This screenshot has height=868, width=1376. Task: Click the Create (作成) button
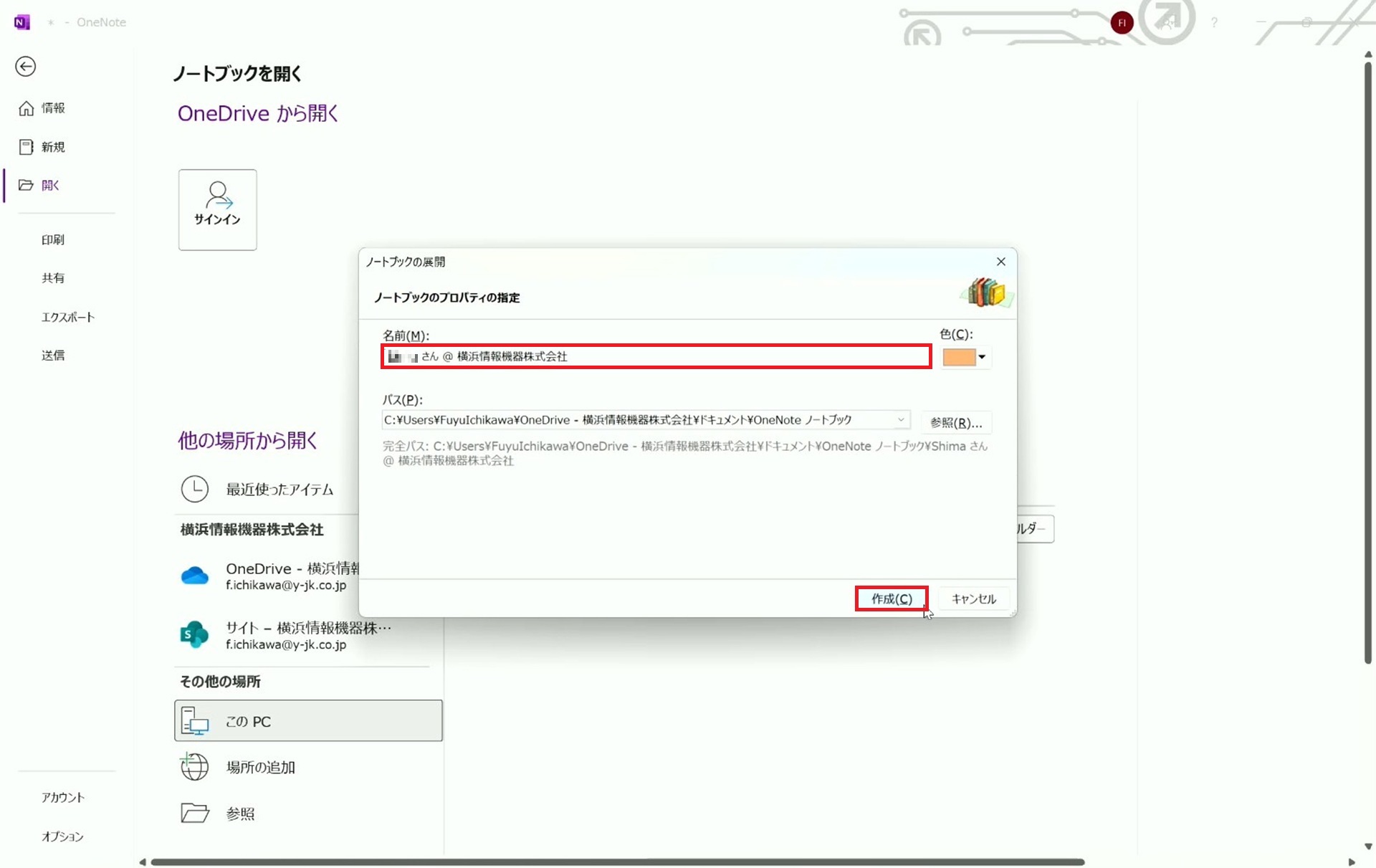891,598
